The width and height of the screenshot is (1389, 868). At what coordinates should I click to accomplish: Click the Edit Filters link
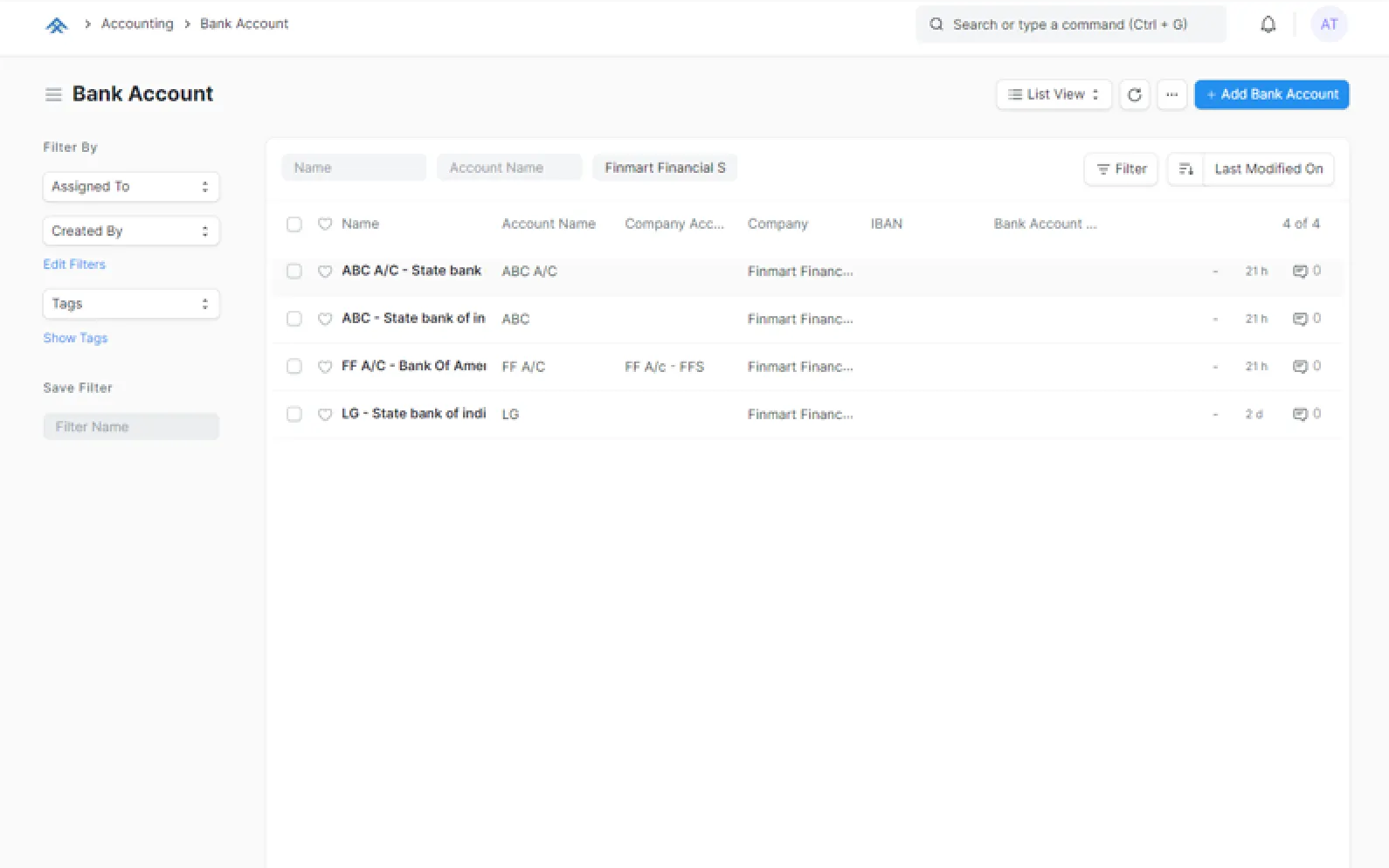[74, 265]
